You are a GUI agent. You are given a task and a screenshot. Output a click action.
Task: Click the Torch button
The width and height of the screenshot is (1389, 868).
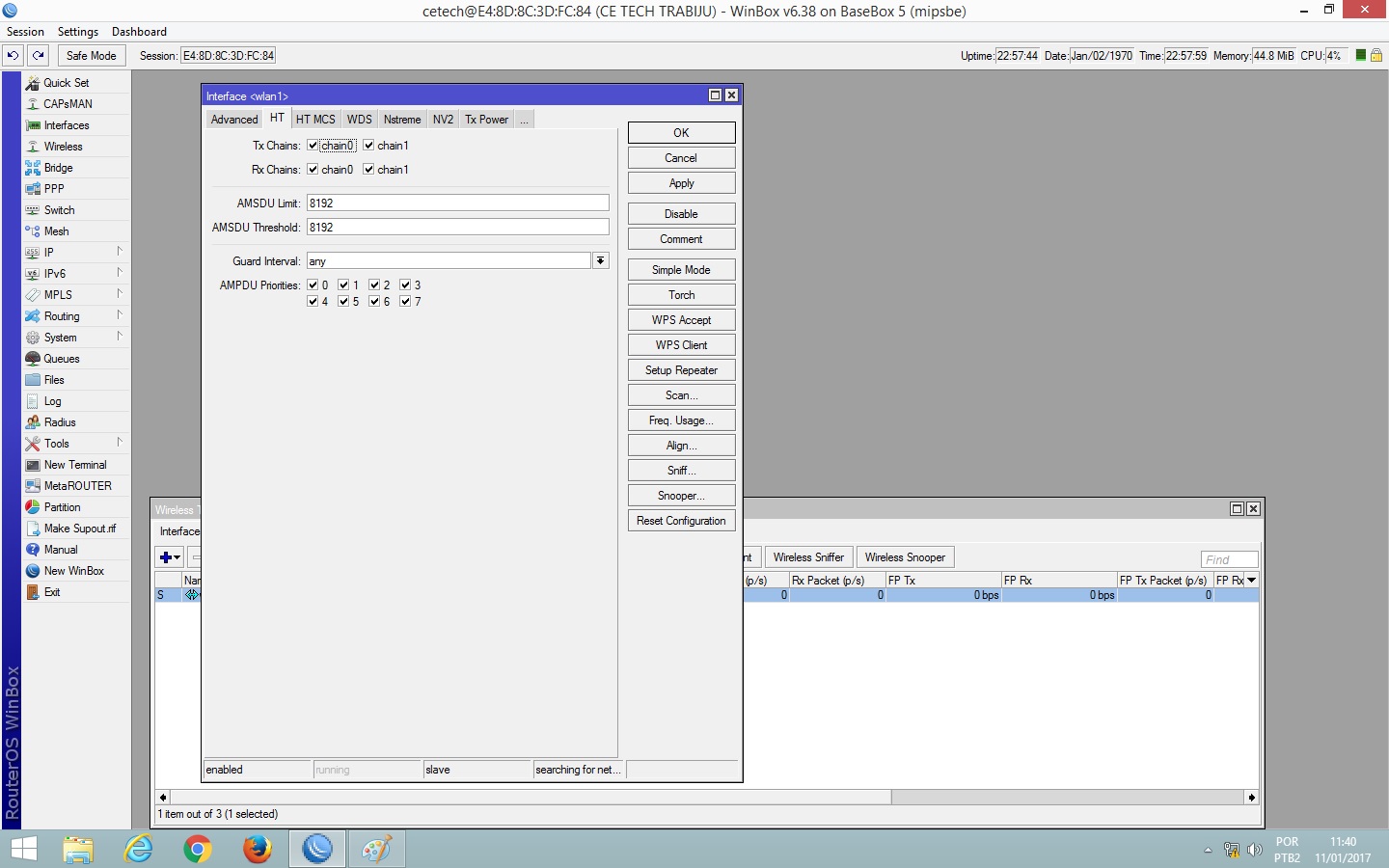click(681, 295)
